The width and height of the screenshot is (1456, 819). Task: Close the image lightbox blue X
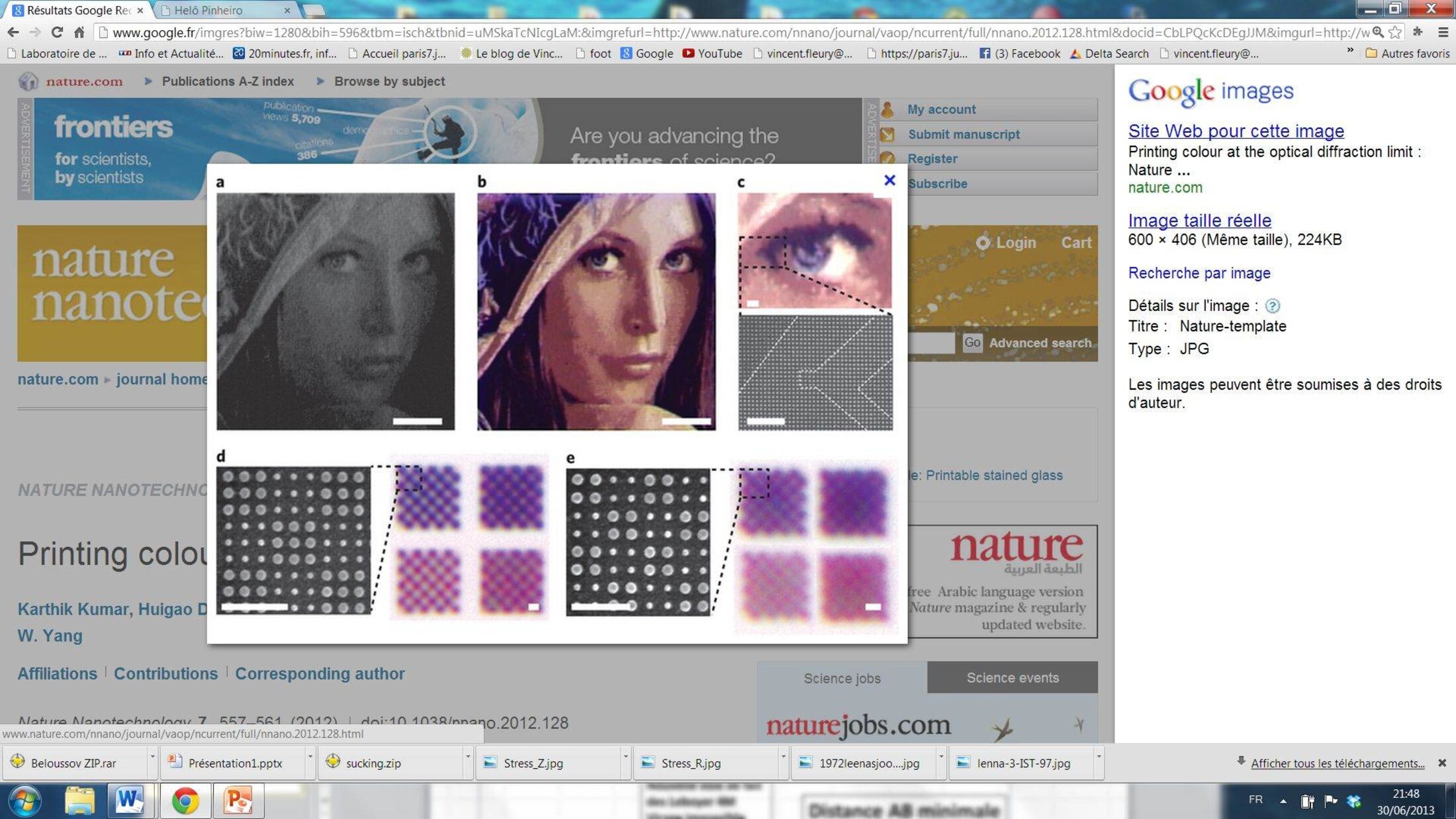point(889,180)
